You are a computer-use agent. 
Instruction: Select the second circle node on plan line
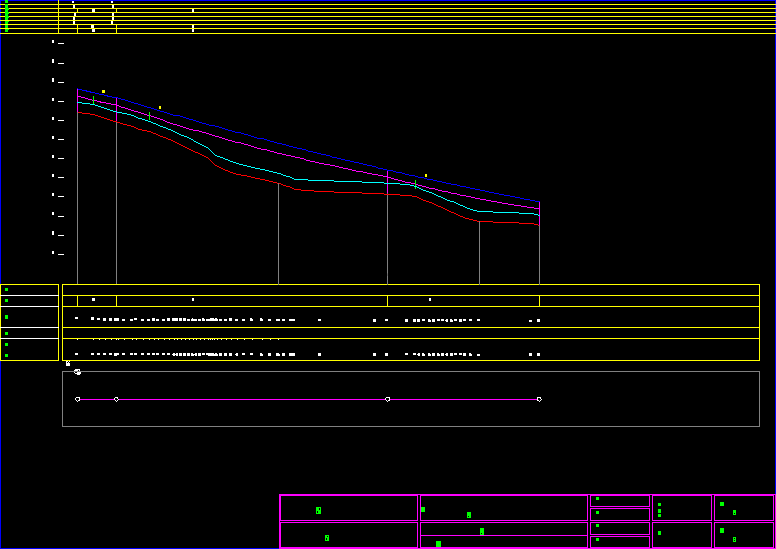point(116,399)
